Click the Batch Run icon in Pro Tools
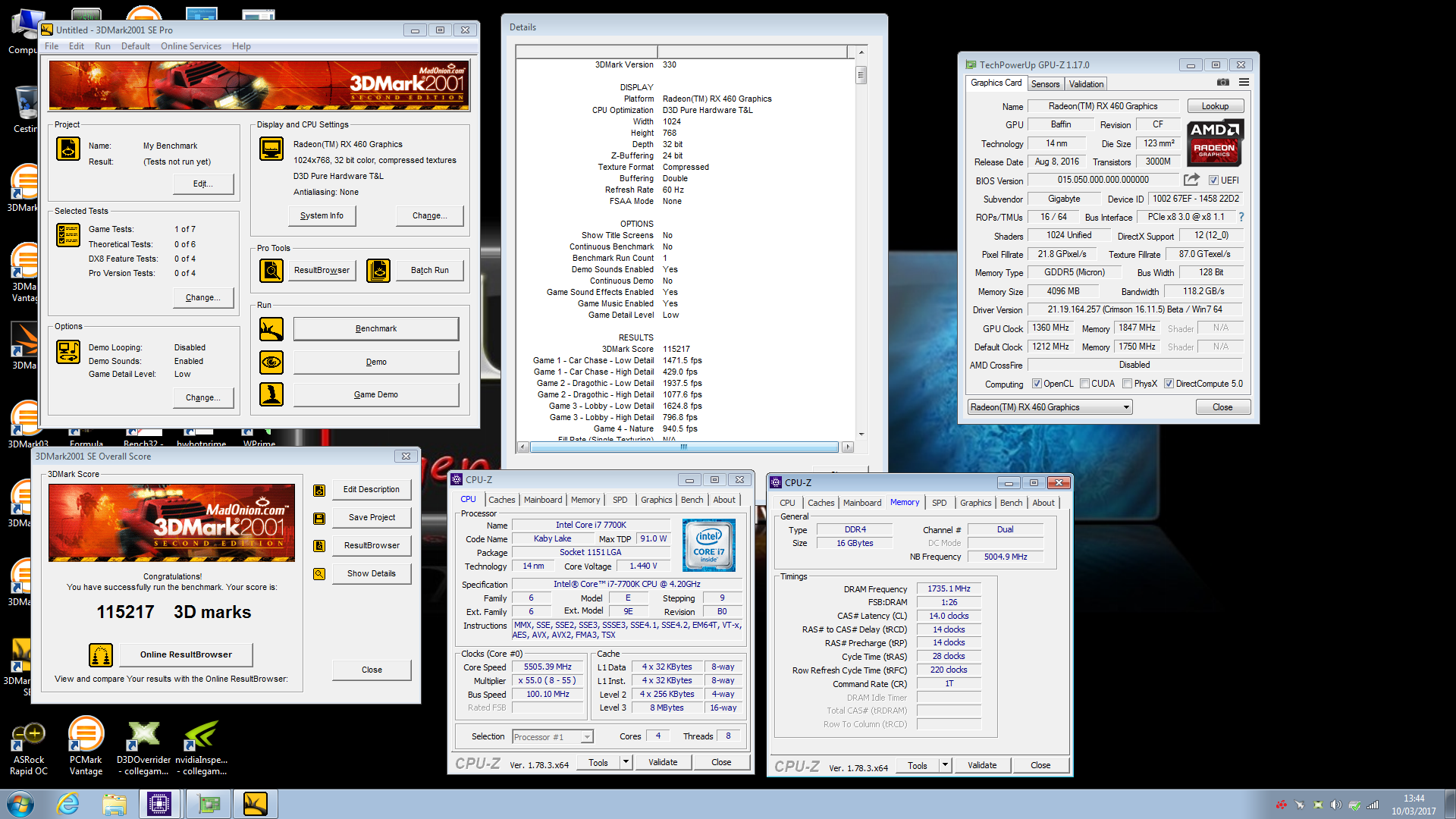This screenshot has height=819, width=1456. tap(378, 270)
